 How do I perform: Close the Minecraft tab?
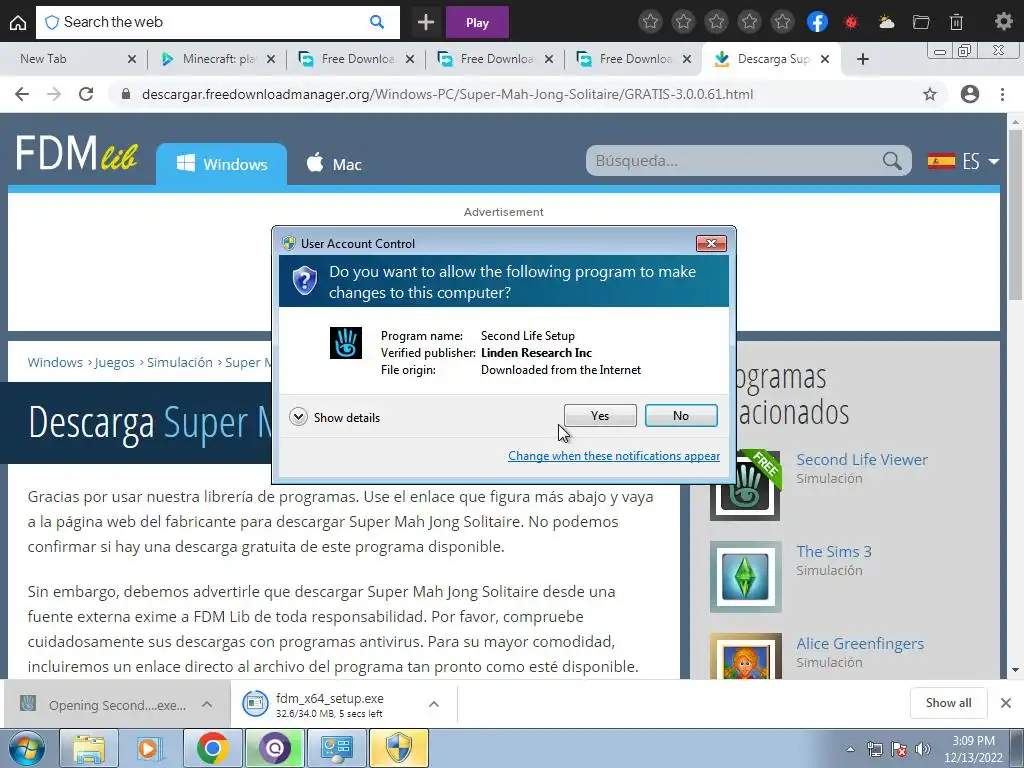coord(271,59)
